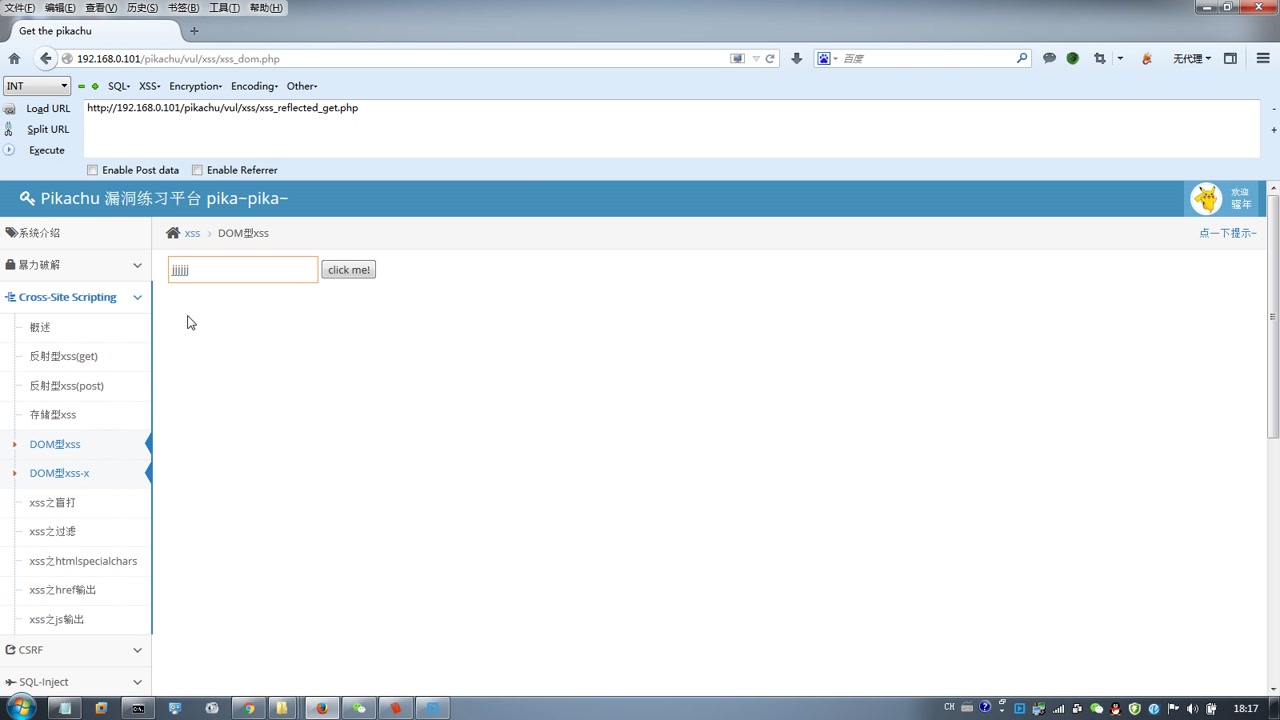Viewport: 1280px width, 720px height.
Task: Click the HackBar Split URL icon
Action: click(9, 130)
